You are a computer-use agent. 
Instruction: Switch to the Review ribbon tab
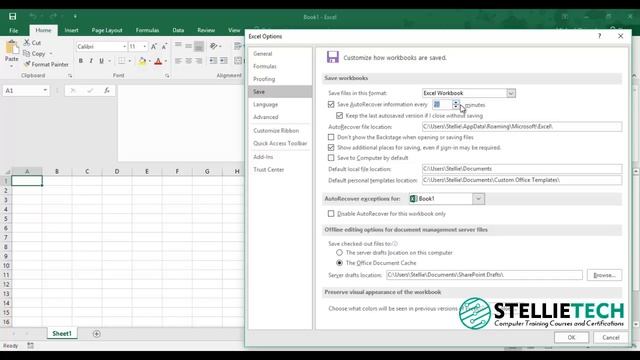coord(206,30)
